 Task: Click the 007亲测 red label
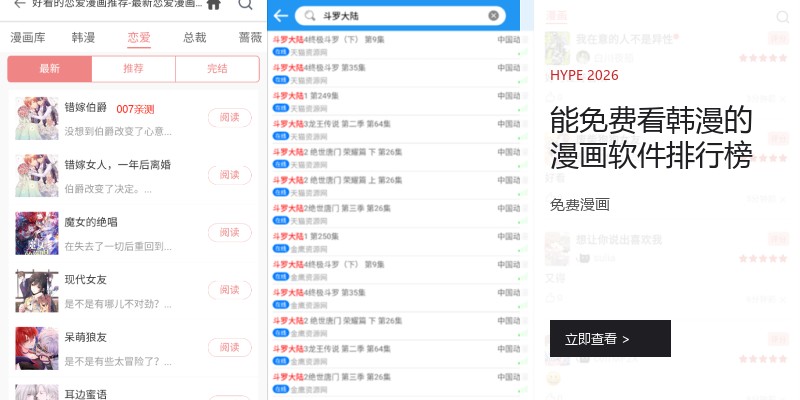(x=135, y=109)
